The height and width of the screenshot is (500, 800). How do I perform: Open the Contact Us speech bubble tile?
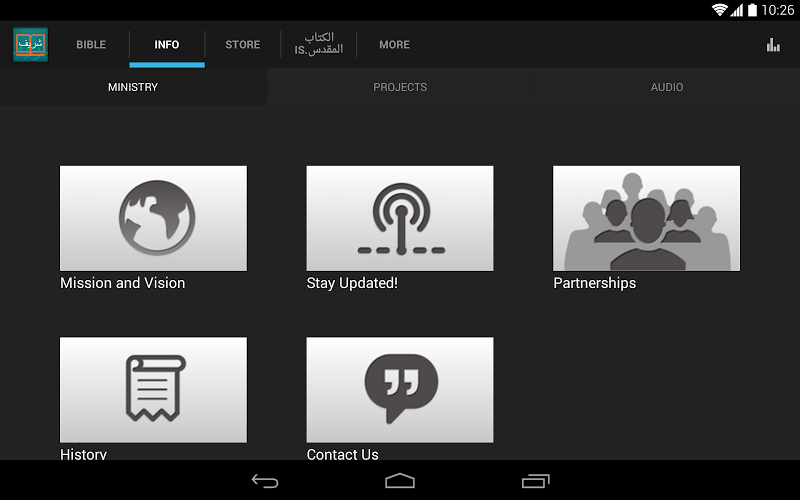tap(400, 390)
